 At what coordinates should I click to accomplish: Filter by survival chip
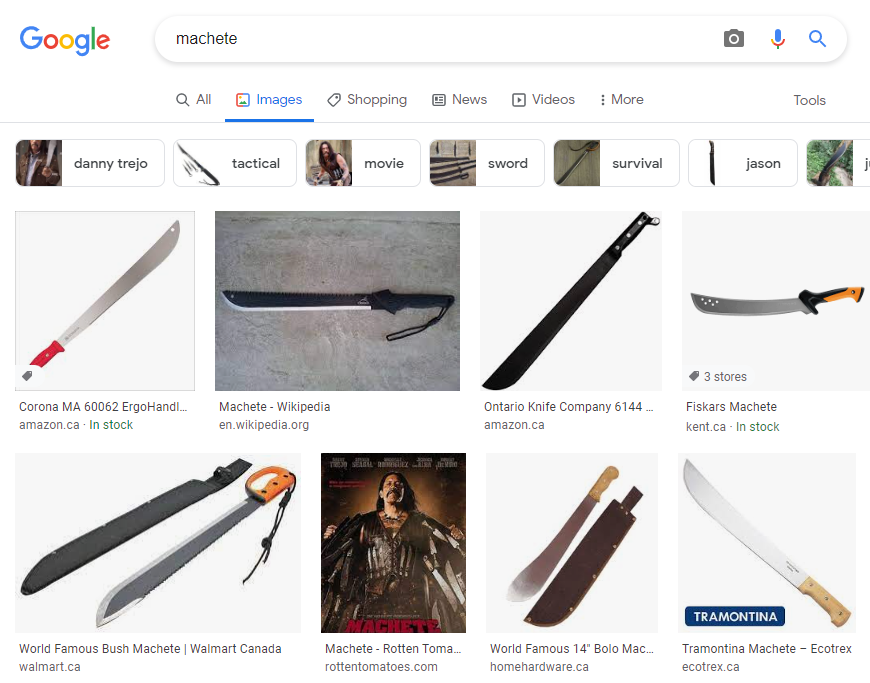pos(616,163)
